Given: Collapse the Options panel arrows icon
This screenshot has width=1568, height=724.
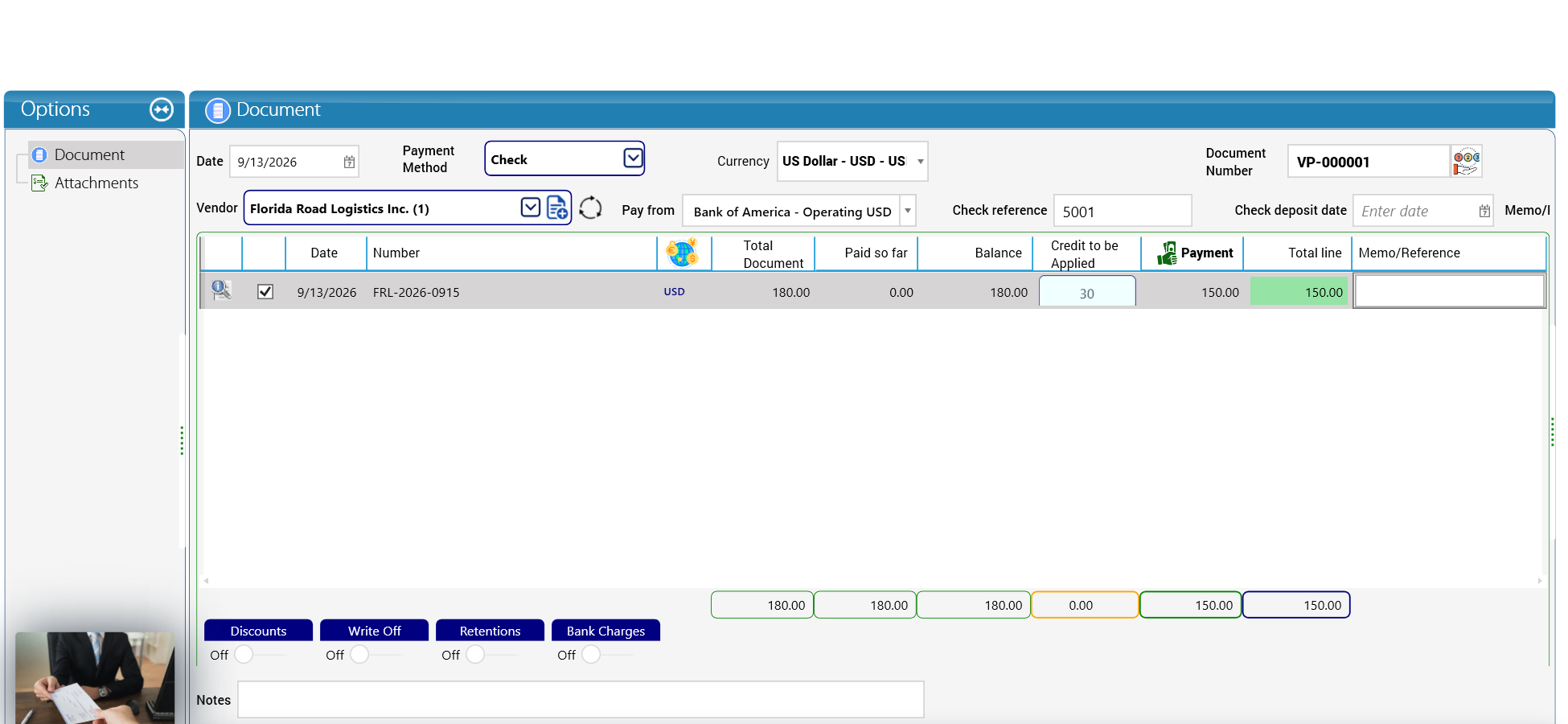Looking at the screenshot, I should (162, 109).
